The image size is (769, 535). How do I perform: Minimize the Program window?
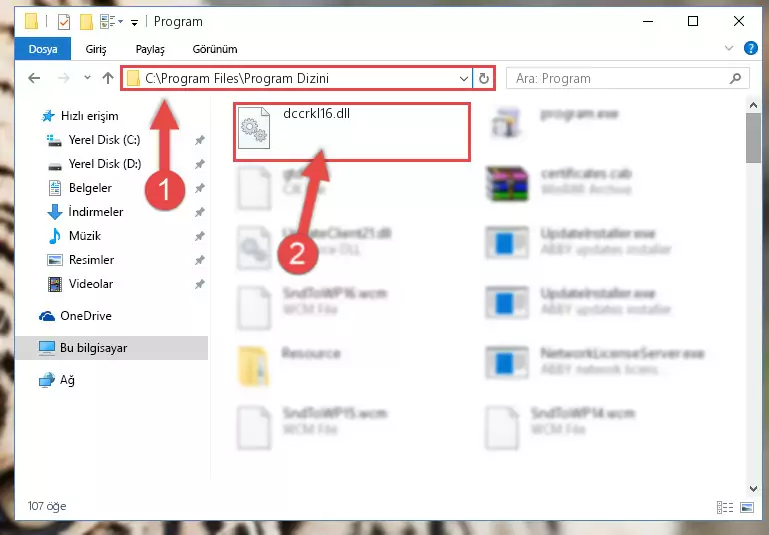pos(648,22)
